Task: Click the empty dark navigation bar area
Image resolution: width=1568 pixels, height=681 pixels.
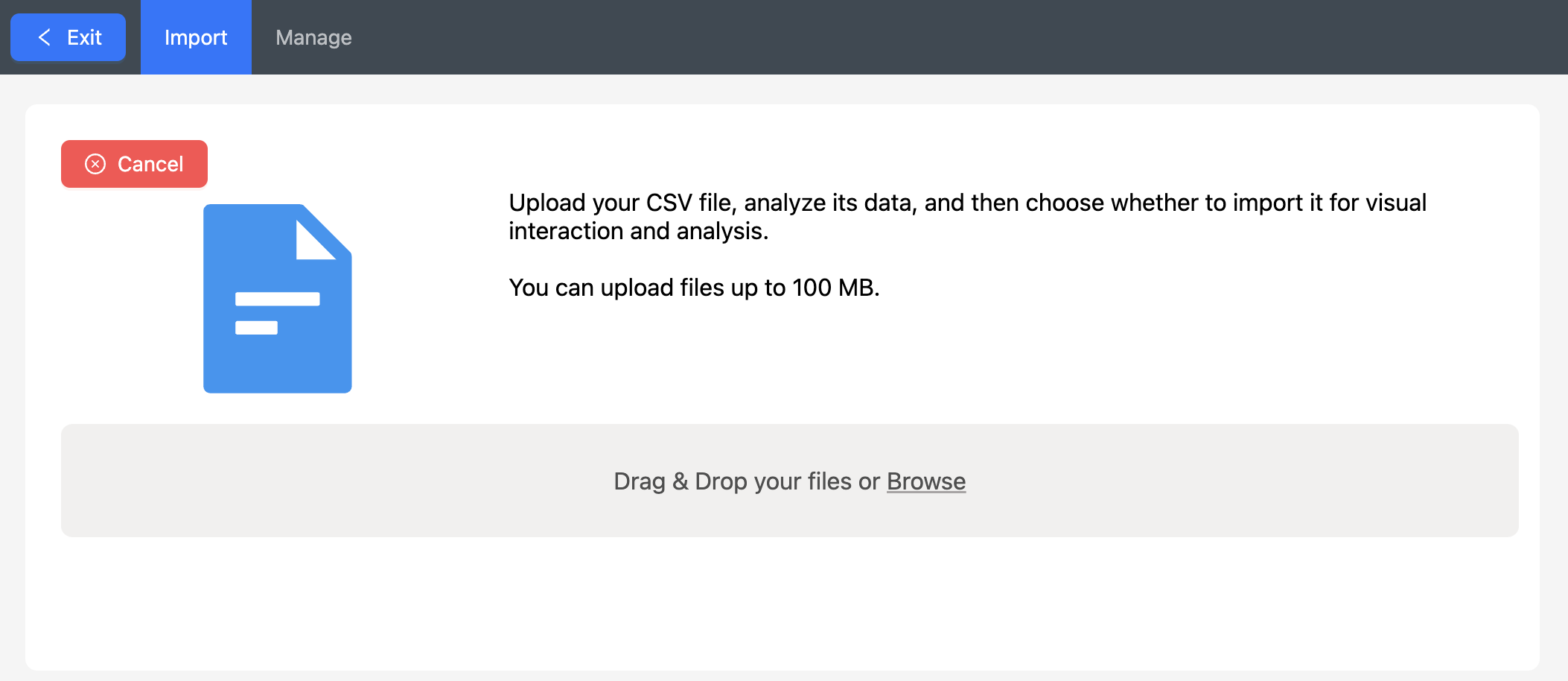Action: 968,37
